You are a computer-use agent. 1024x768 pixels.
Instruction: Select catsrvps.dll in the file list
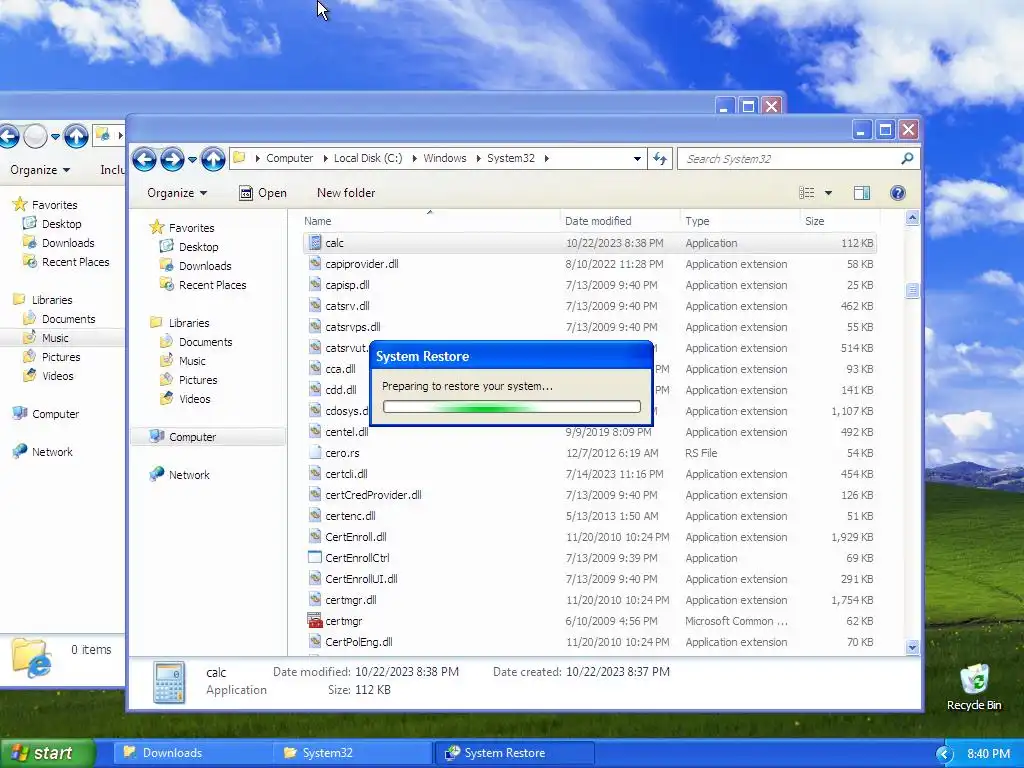click(353, 327)
